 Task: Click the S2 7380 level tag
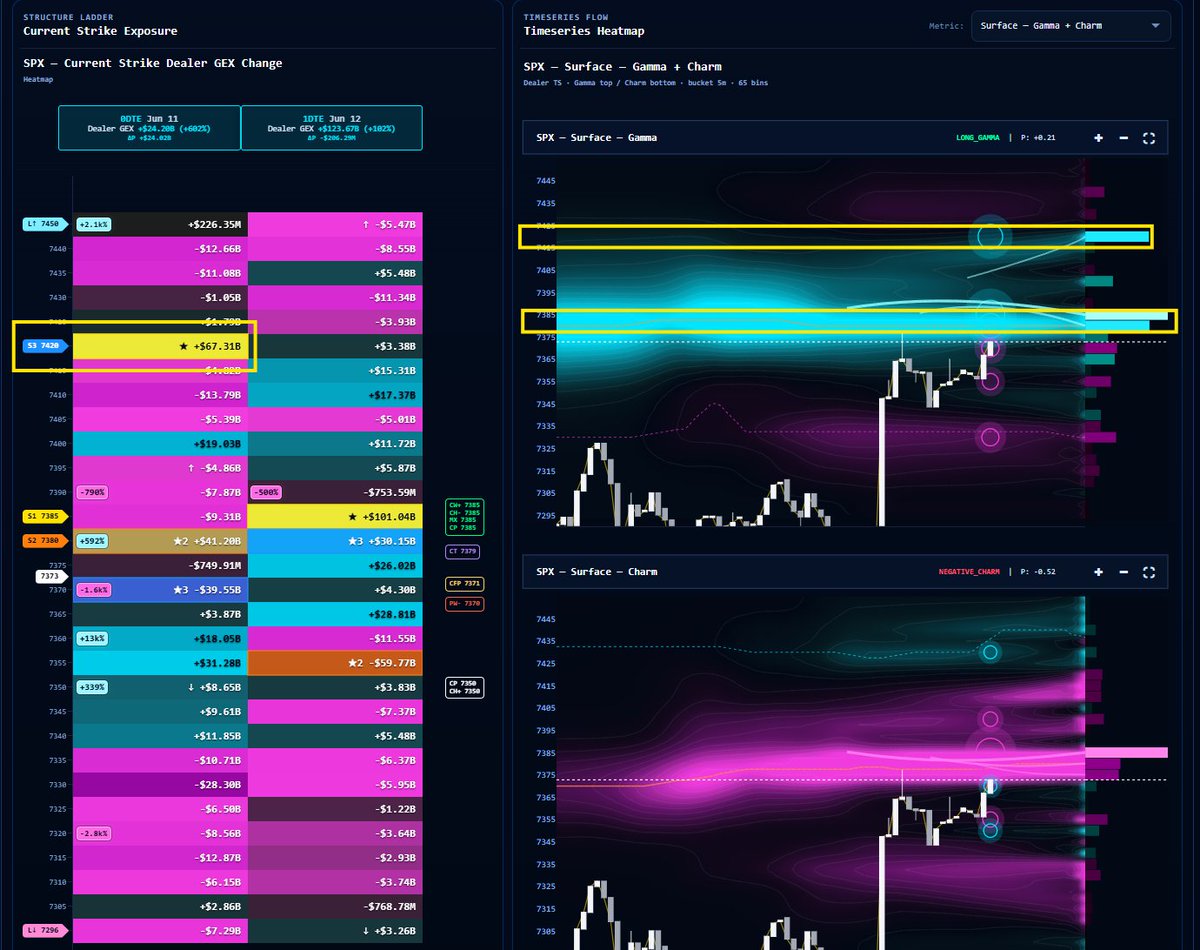44,541
